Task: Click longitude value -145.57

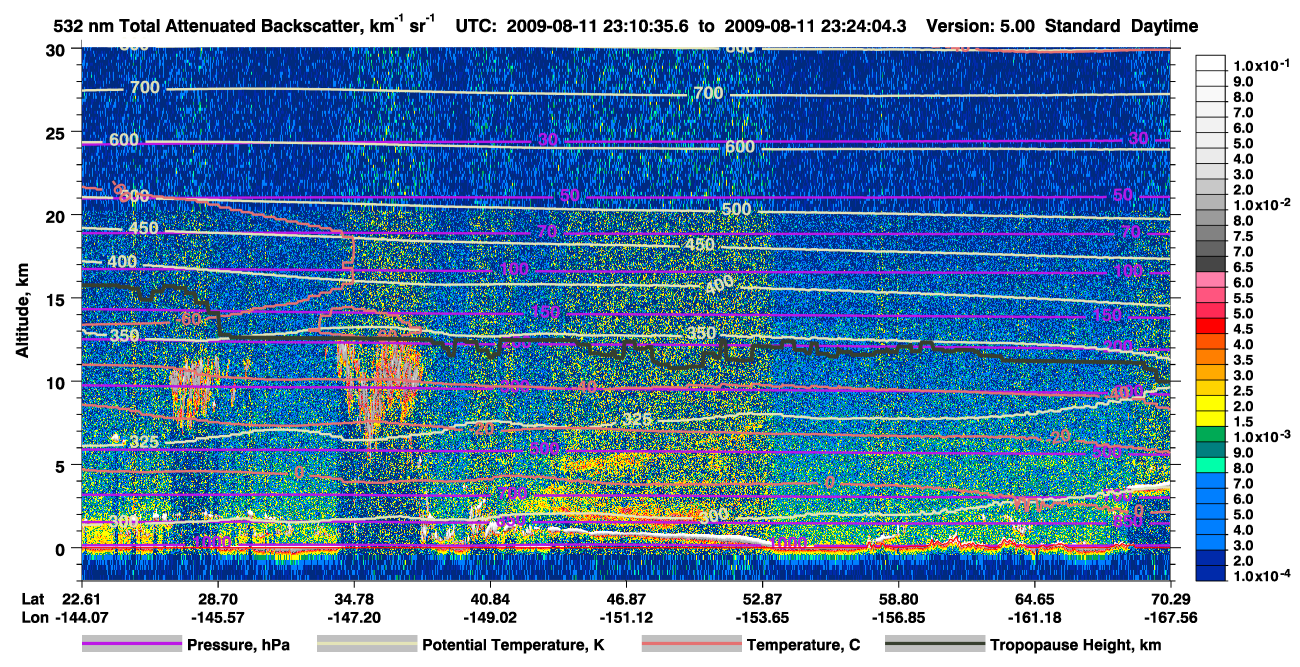Action: (x=218, y=616)
